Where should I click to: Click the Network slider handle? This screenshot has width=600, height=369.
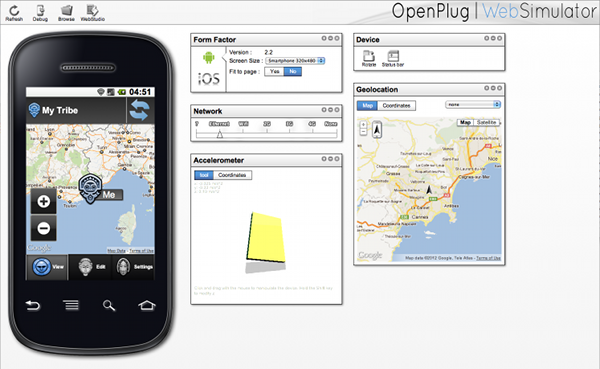click(x=220, y=134)
